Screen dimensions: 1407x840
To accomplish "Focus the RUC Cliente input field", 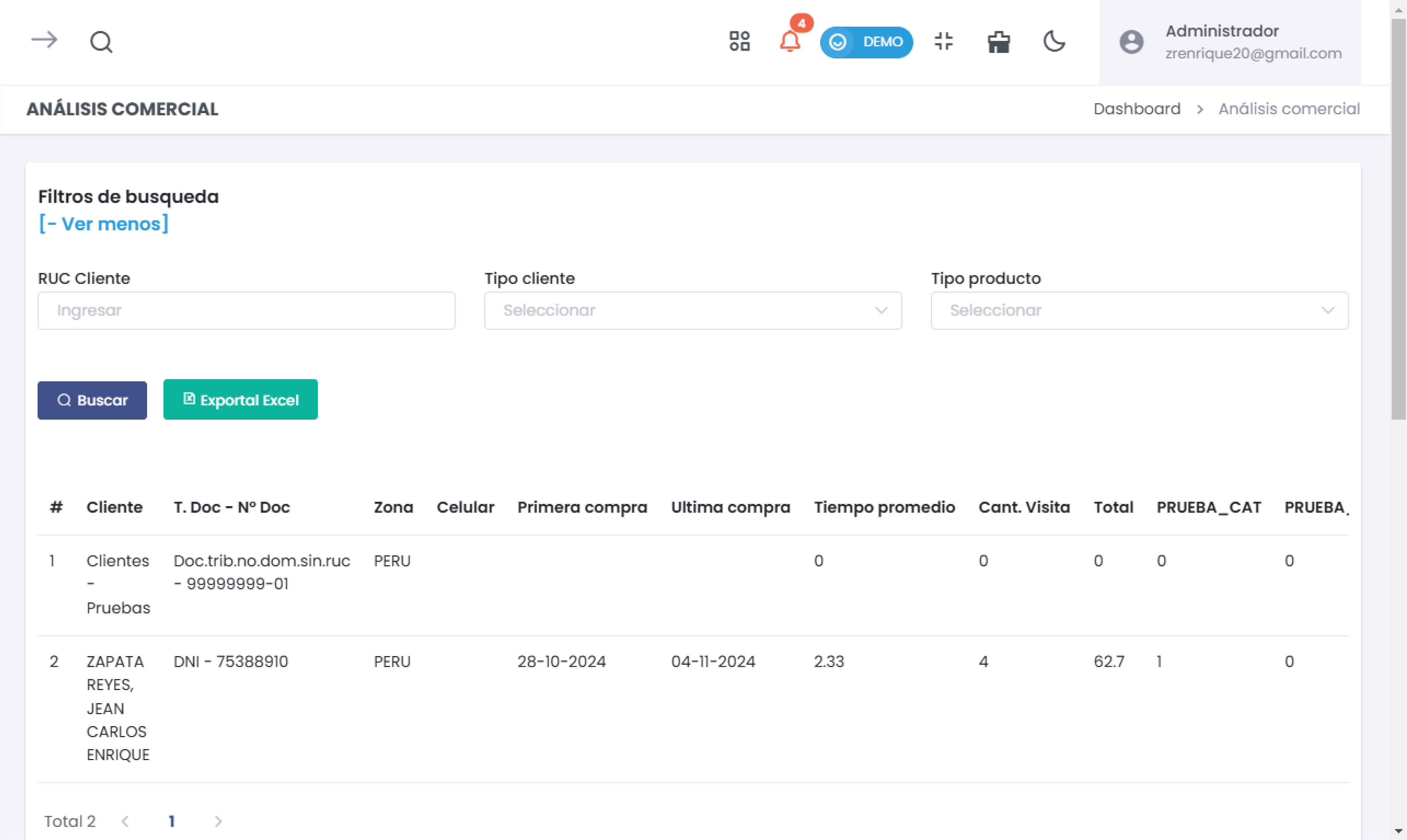I will point(246,310).
